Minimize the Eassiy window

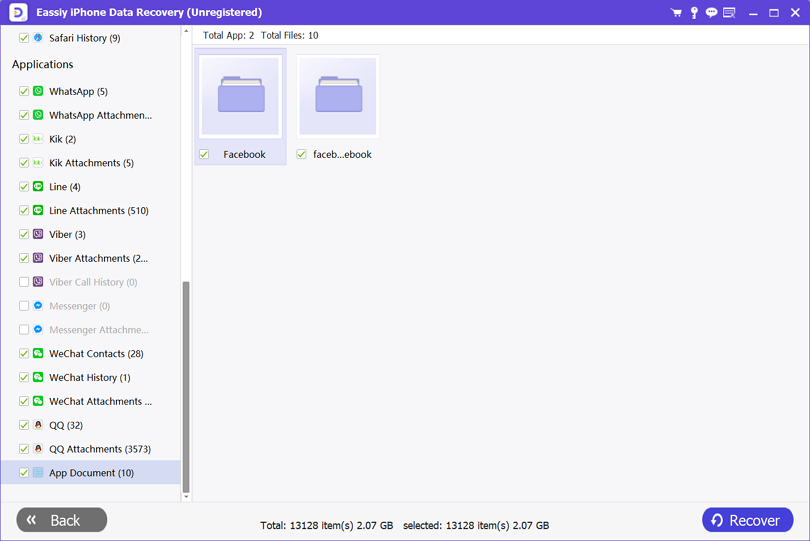click(x=753, y=13)
